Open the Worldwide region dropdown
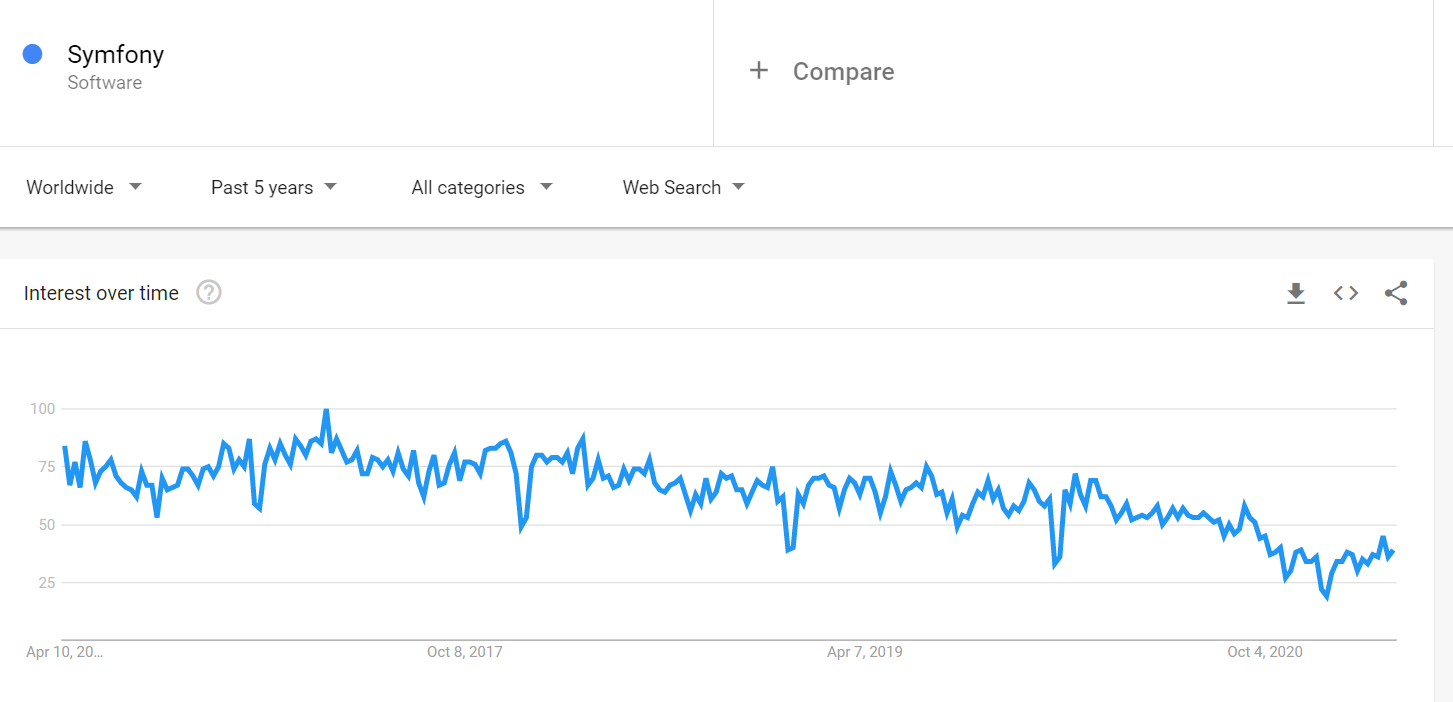The image size is (1453, 702). (85, 187)
